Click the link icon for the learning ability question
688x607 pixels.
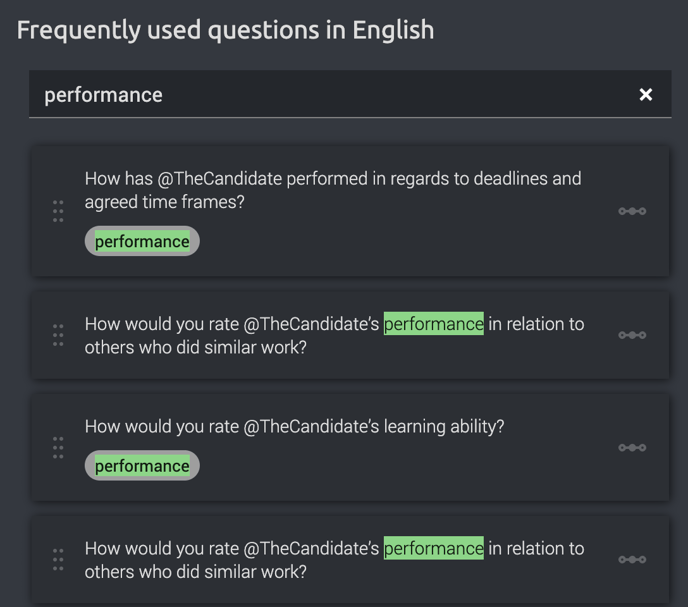point(632,448)
